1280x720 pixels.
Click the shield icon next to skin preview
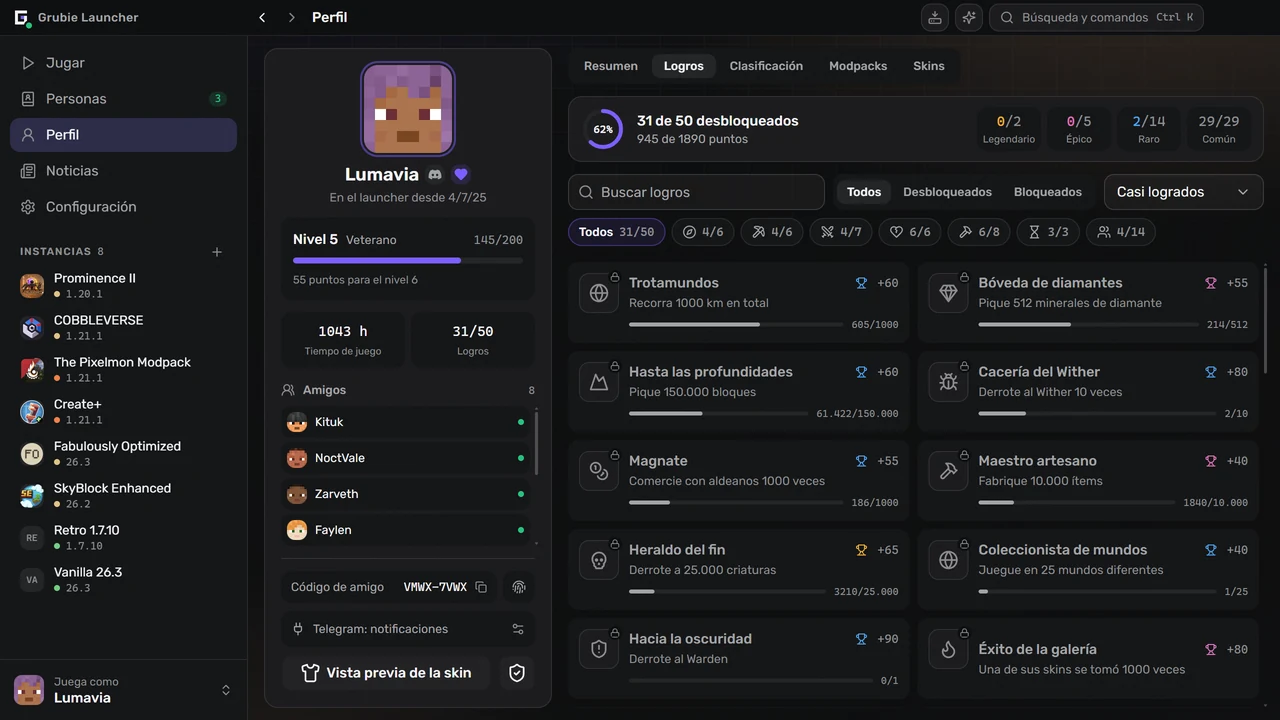tap(517, 673)
